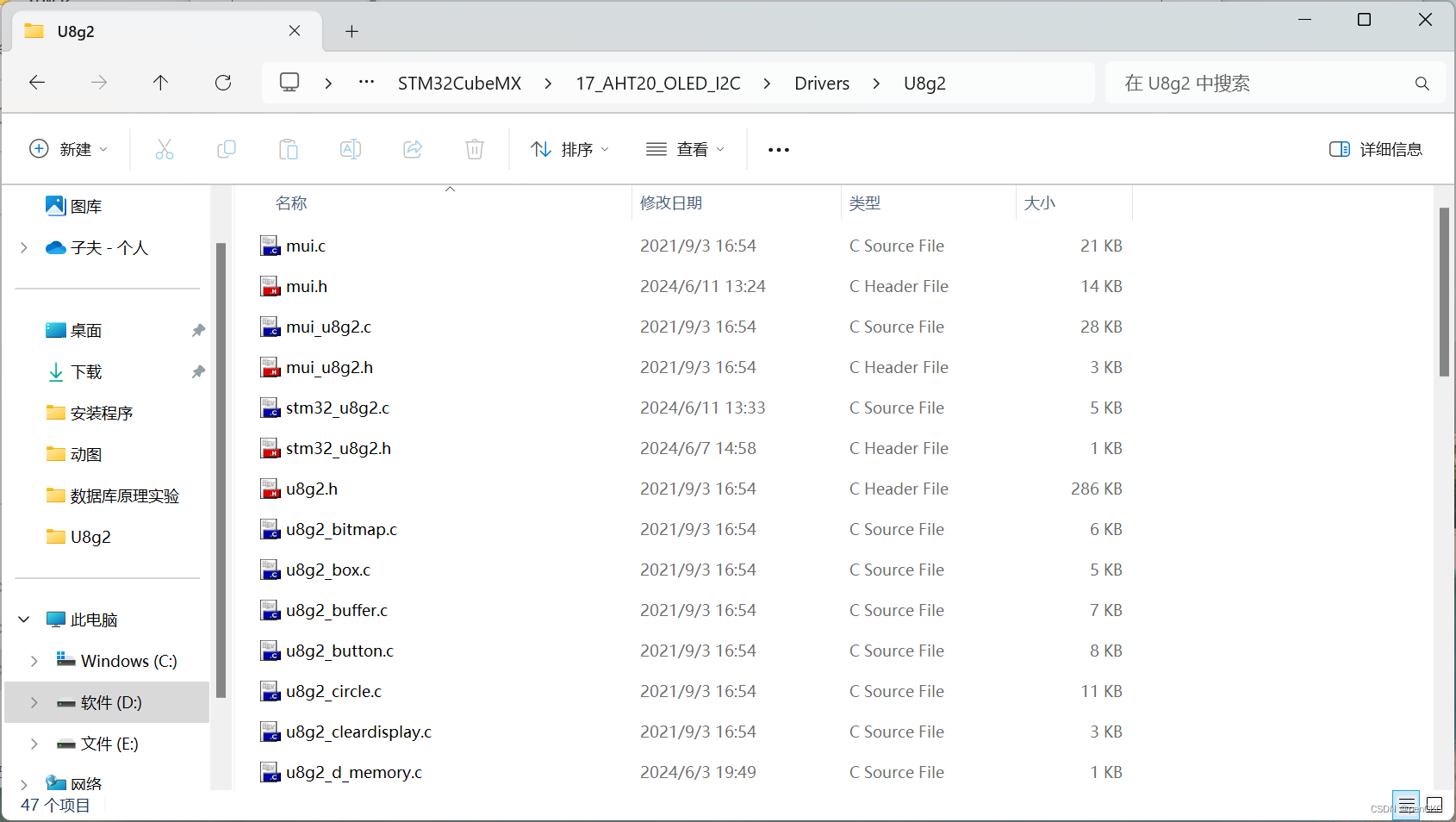Screen dimensions: 1456x822
Task: Select the U8g2 window tab
Action: pyautogui.click(x=167, y=31)
